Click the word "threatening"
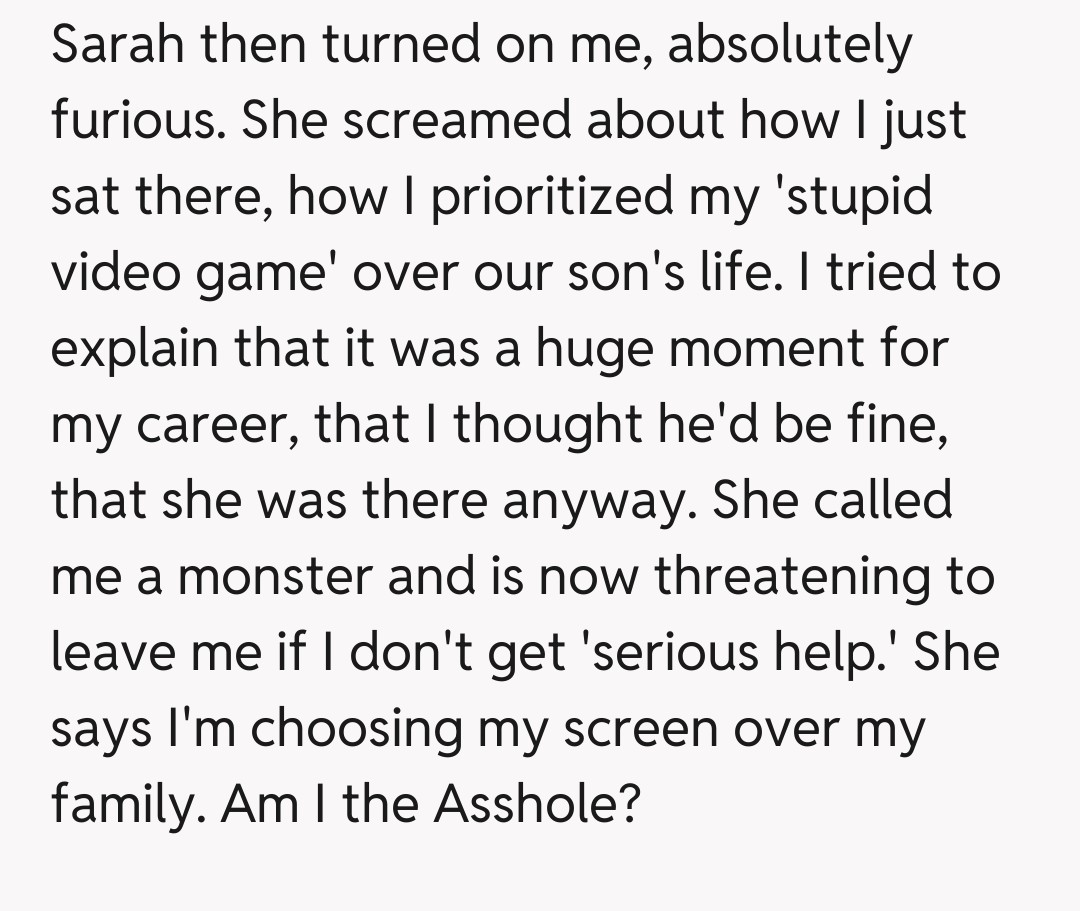Image resolution: width=1080 pixels, height=911 pixels. 783,576
